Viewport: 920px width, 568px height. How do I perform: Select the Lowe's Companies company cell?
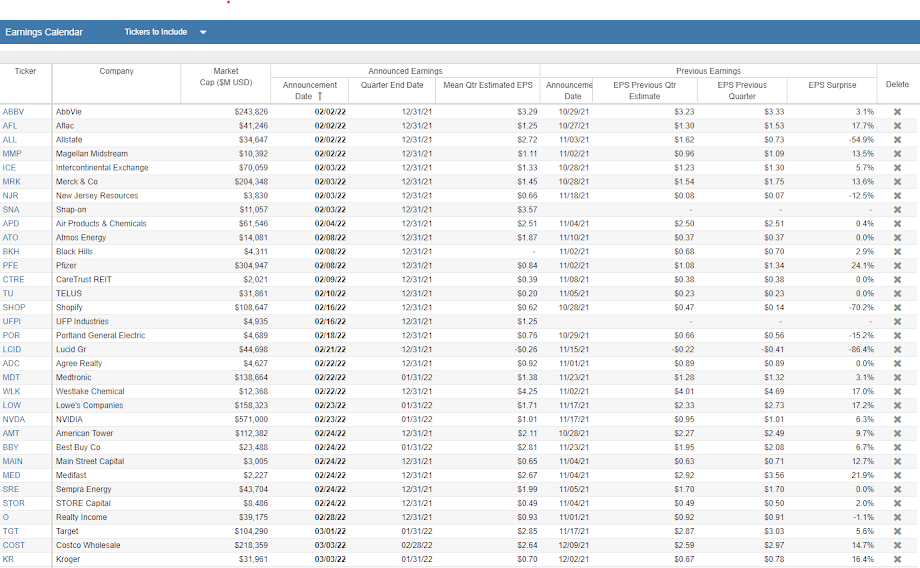pos(89,405)
